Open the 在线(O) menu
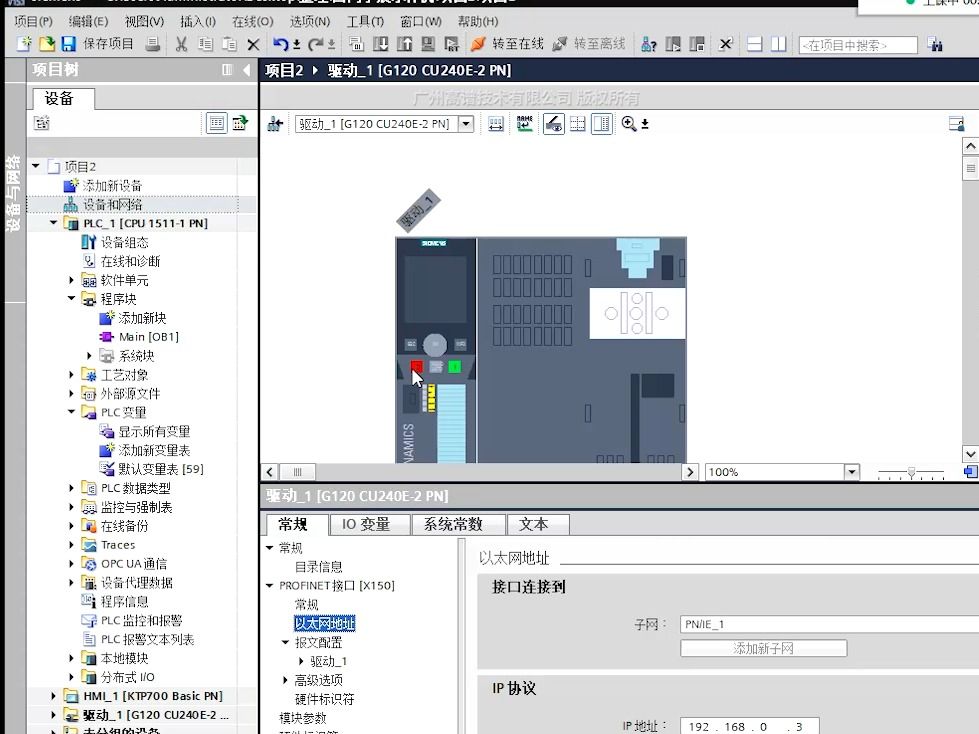 click(x=253, y=21)
